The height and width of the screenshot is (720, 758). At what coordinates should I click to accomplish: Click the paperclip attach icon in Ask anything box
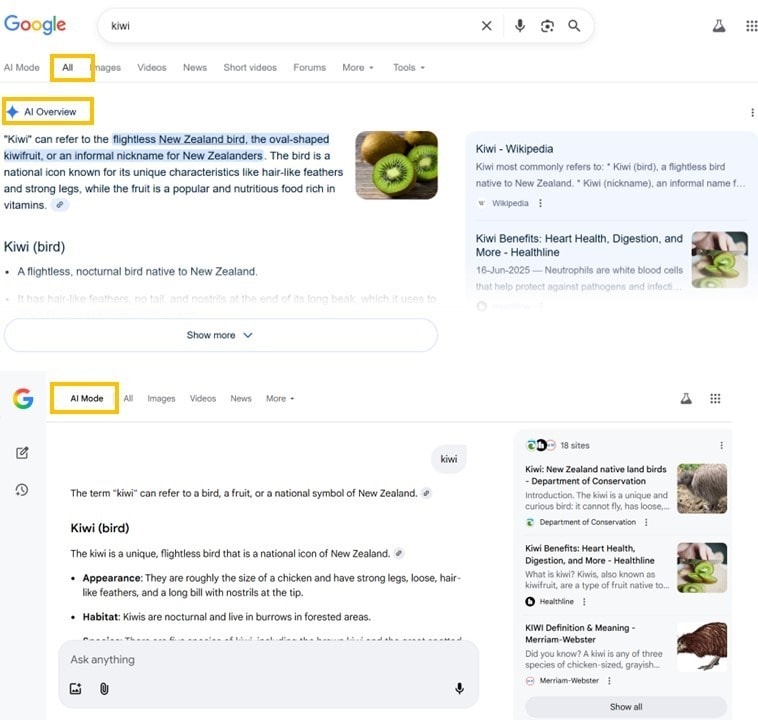pos(104,688)
